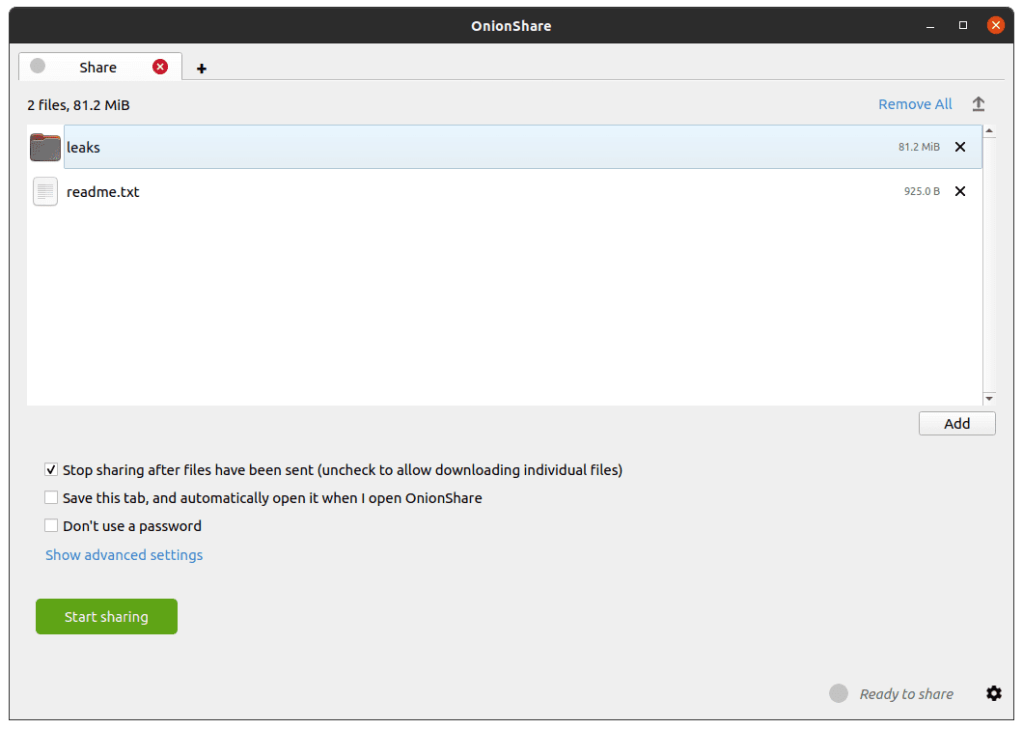The width and height of the screenshot is (1023, 729).
Task: Check Don't use a password
Action: [x=51, y=525]
